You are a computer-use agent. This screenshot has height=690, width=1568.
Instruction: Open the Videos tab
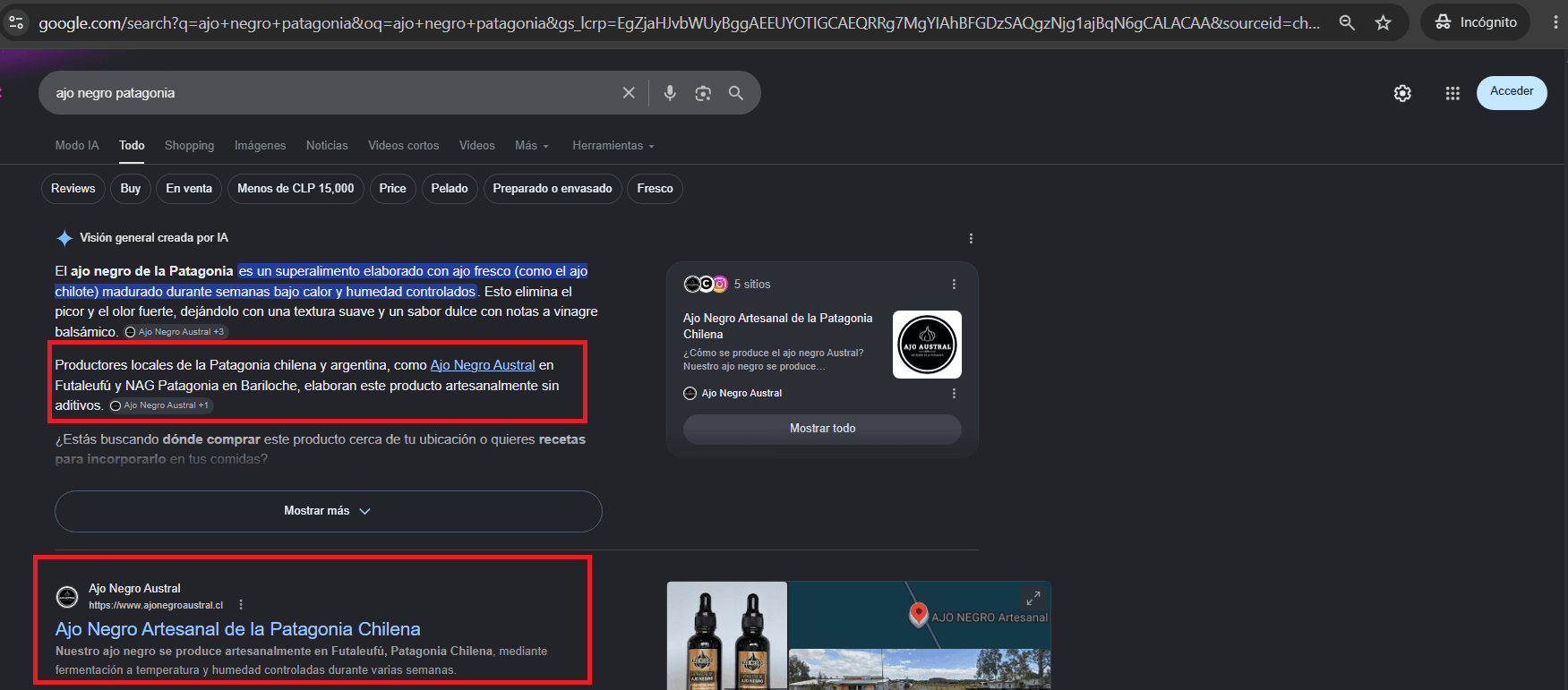pyautogui.click(x=476, y=145)
